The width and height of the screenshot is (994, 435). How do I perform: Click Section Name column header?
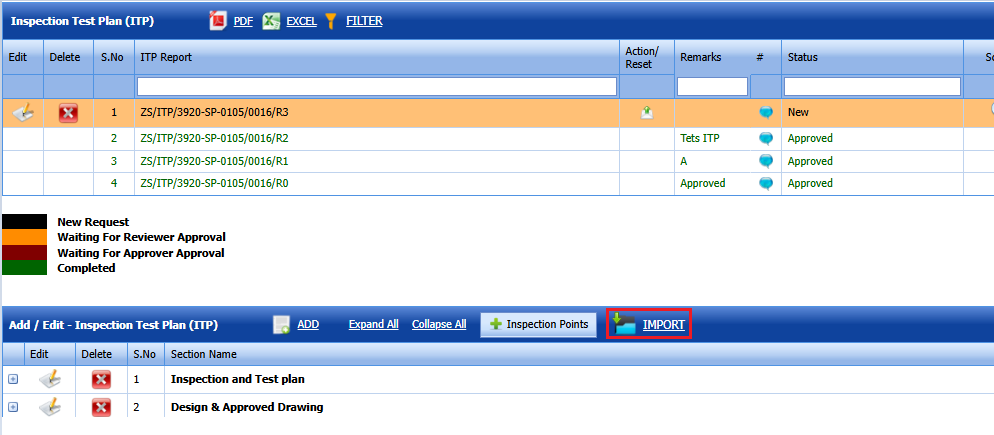click(x=203, y=354)
